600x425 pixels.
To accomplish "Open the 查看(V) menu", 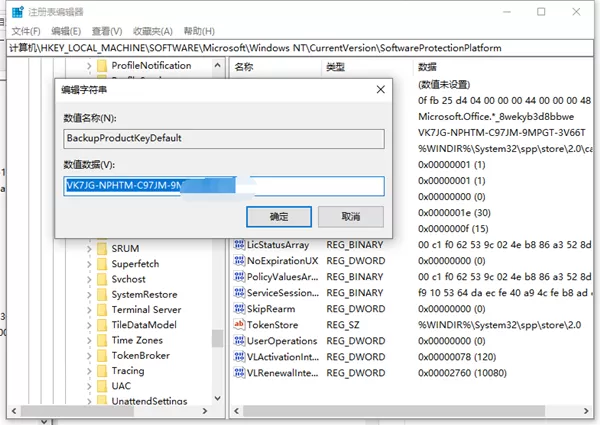I will point(107,31).
